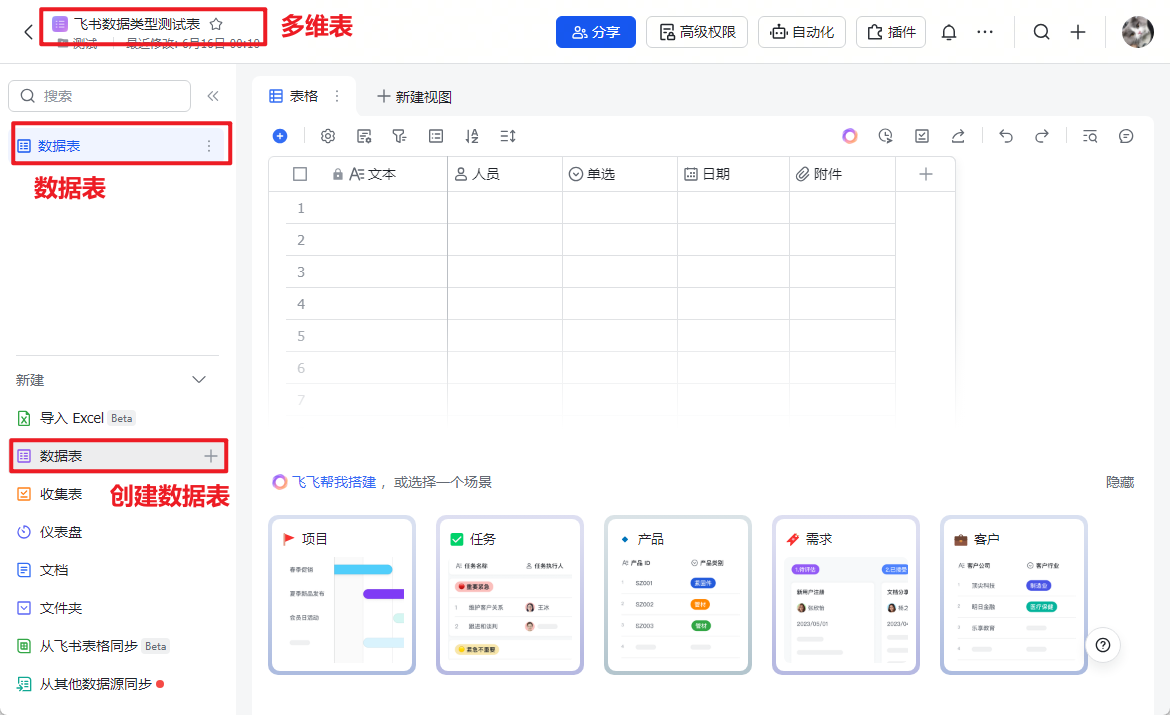Click the blue add-record plus icon
Viewport: 1170px width, 715px height.
point(280,136)
